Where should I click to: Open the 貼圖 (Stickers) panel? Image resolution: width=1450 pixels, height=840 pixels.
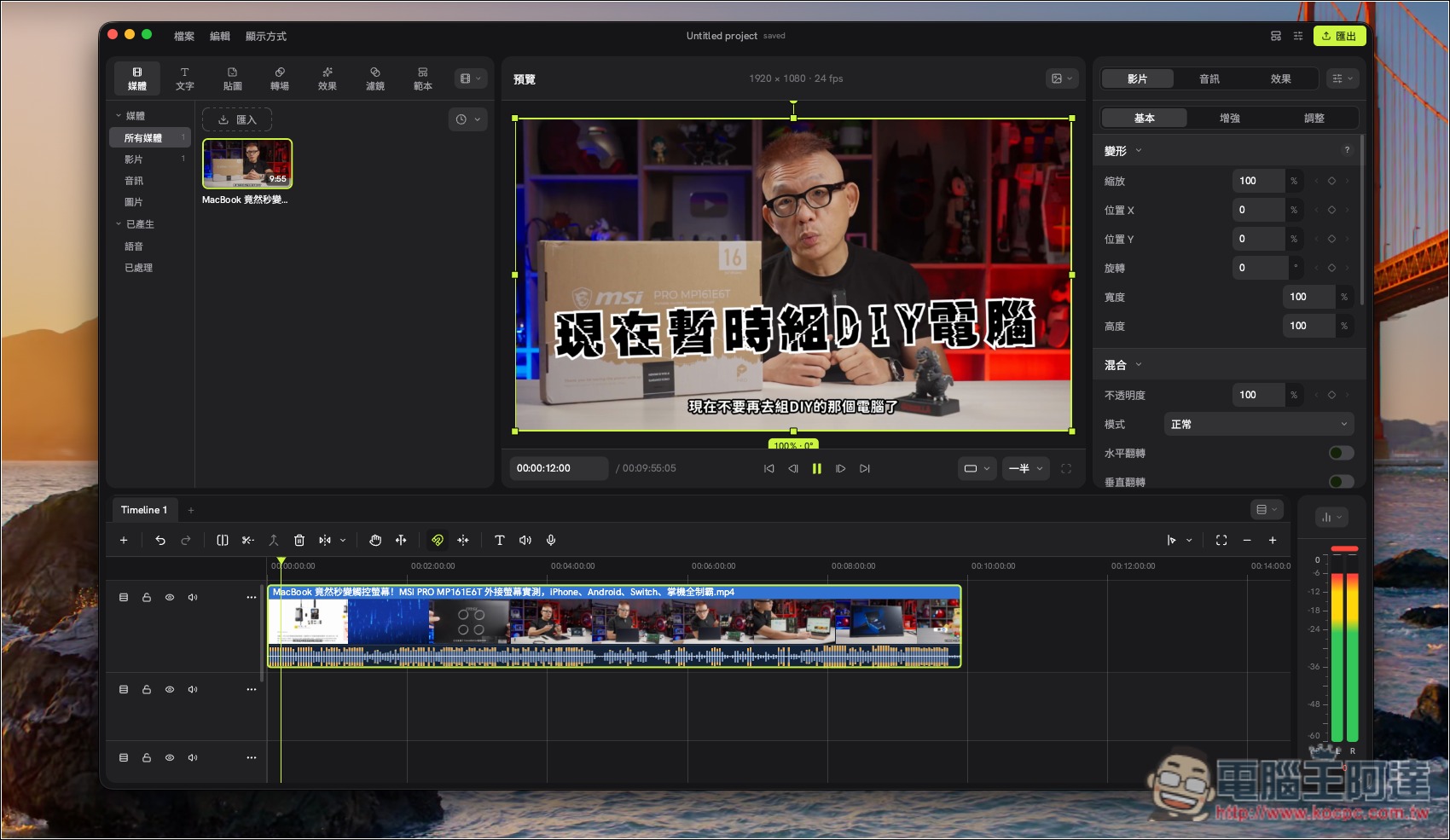pyautogui.click(x=232, y=78)
